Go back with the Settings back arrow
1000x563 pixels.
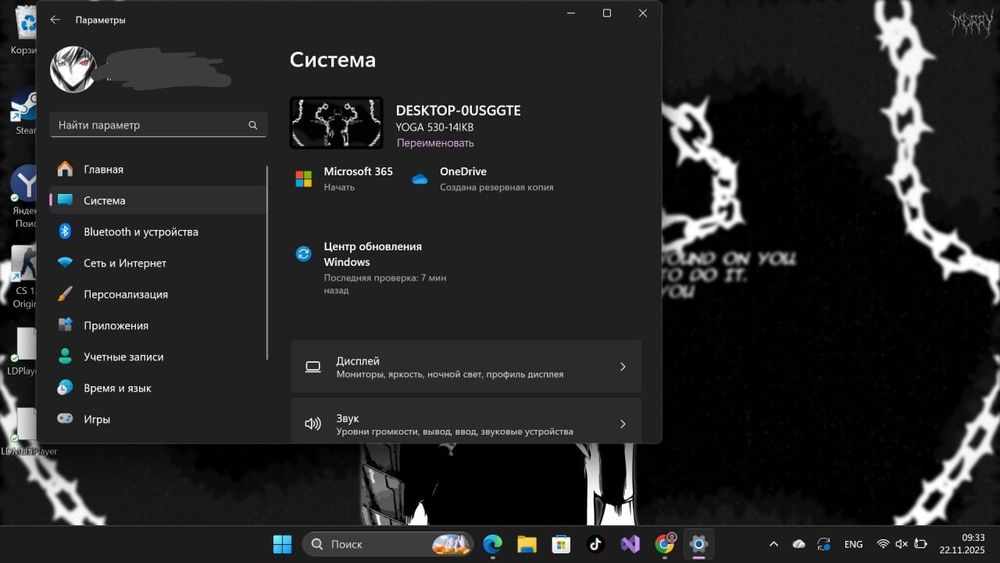point(55,20)
